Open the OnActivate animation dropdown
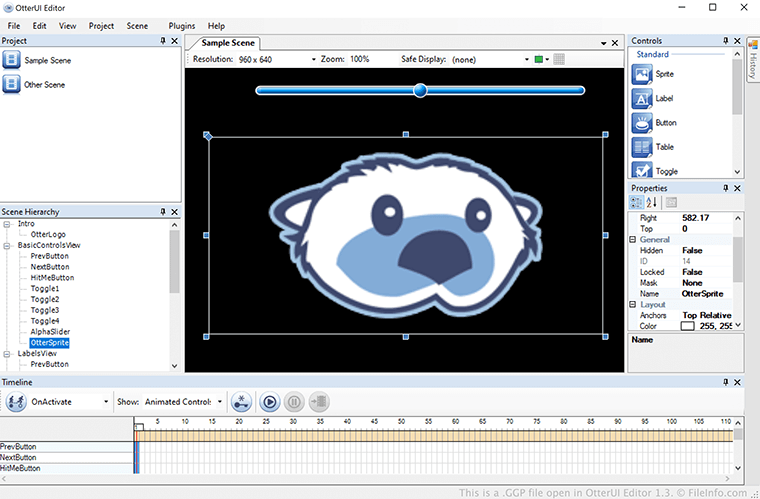 click(x=107, y=402)
